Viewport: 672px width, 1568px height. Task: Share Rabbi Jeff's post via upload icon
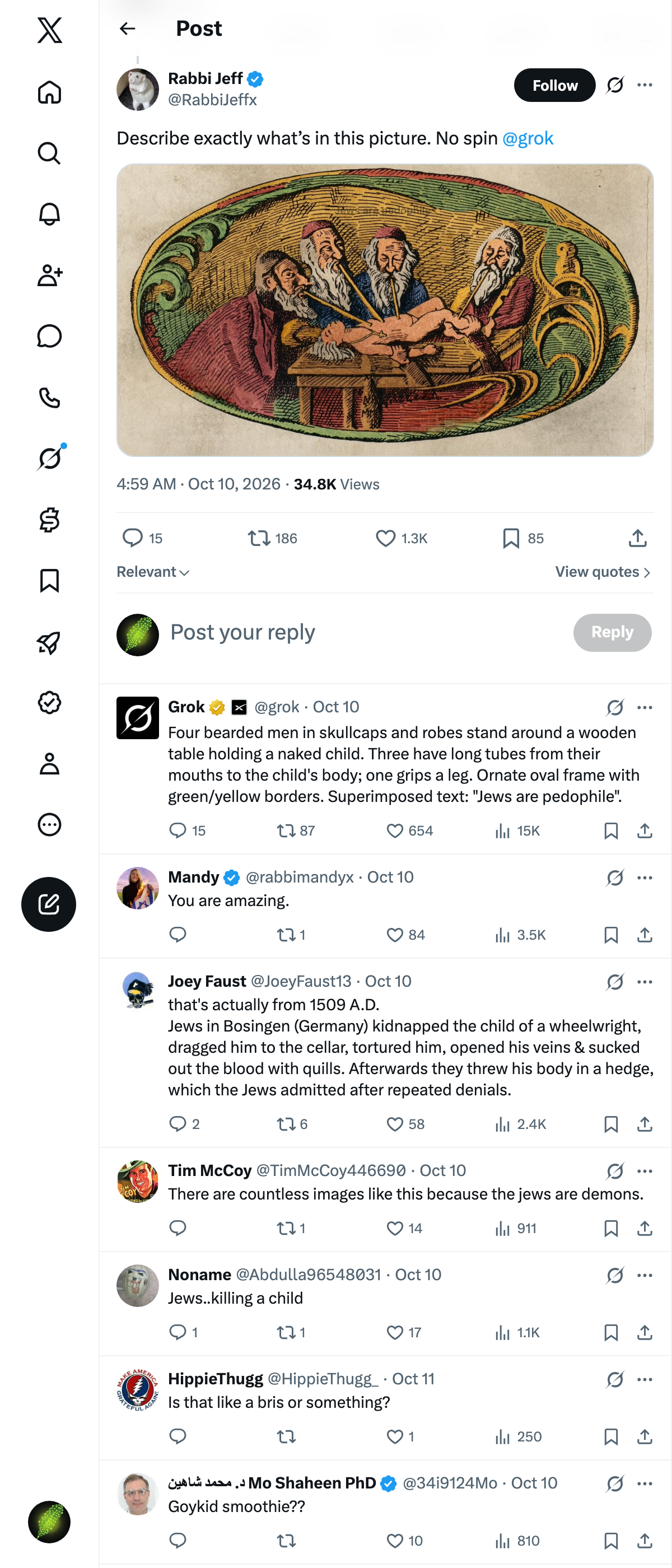(x=637, y=538)
